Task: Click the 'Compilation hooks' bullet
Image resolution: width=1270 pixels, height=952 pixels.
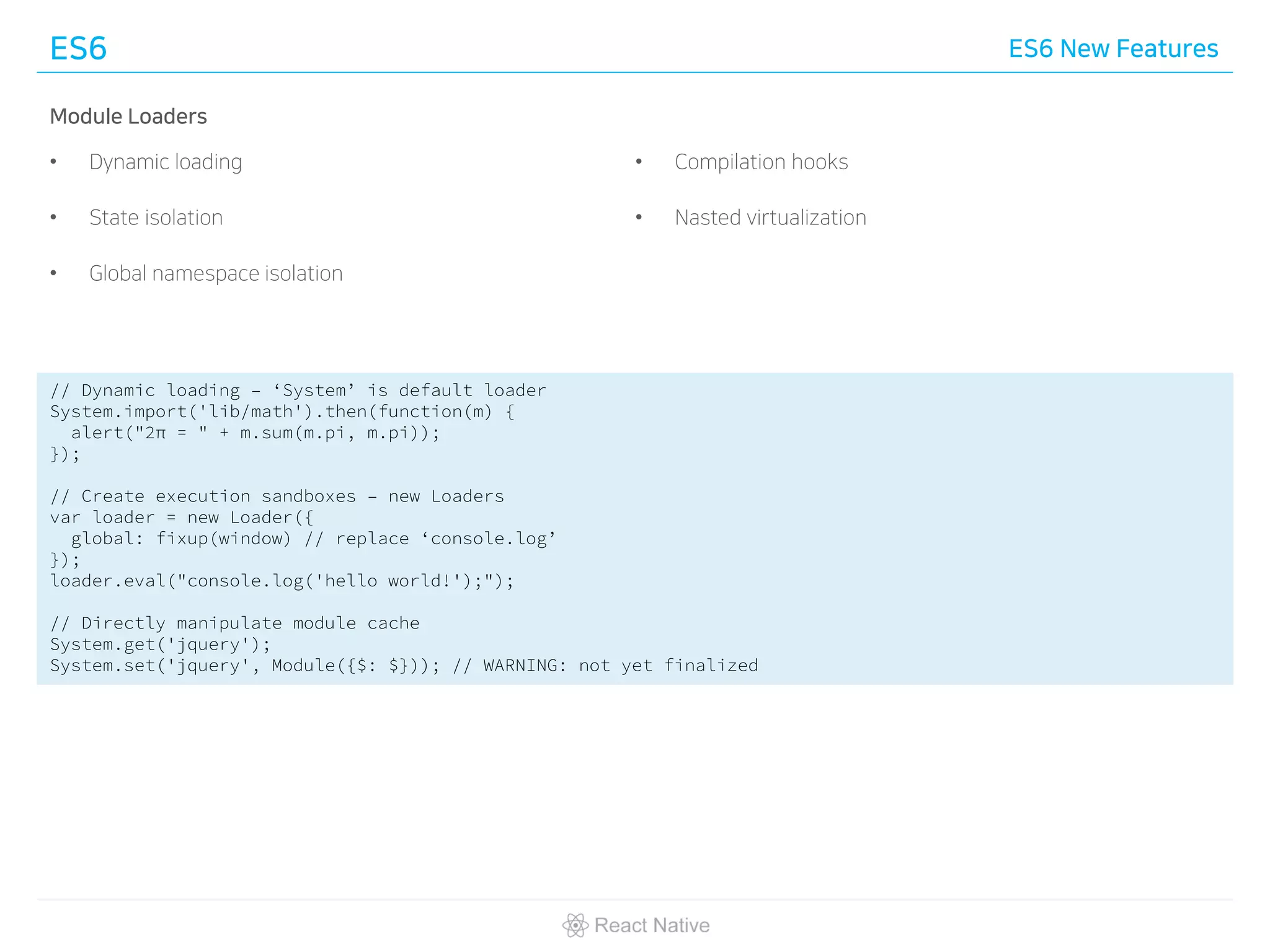Action: tap(761, 162)
